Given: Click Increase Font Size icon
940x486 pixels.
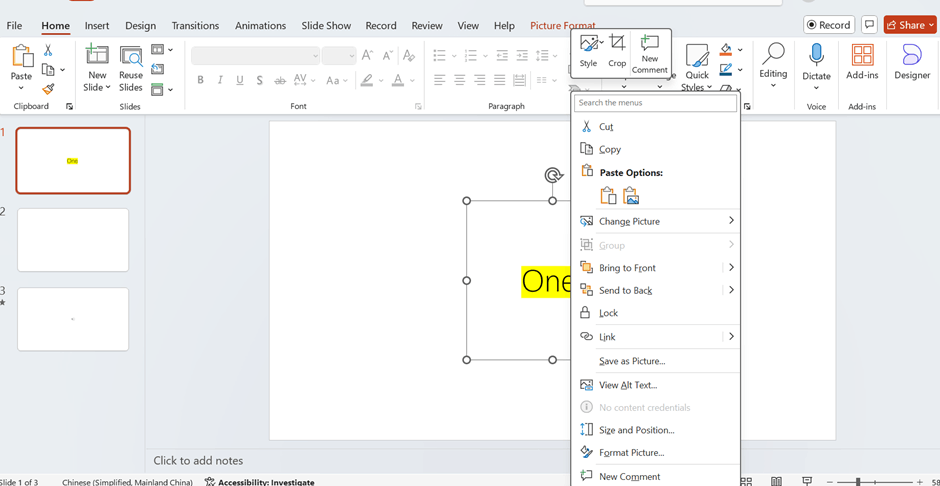Looking at the screenshot, I should point(368,56).
